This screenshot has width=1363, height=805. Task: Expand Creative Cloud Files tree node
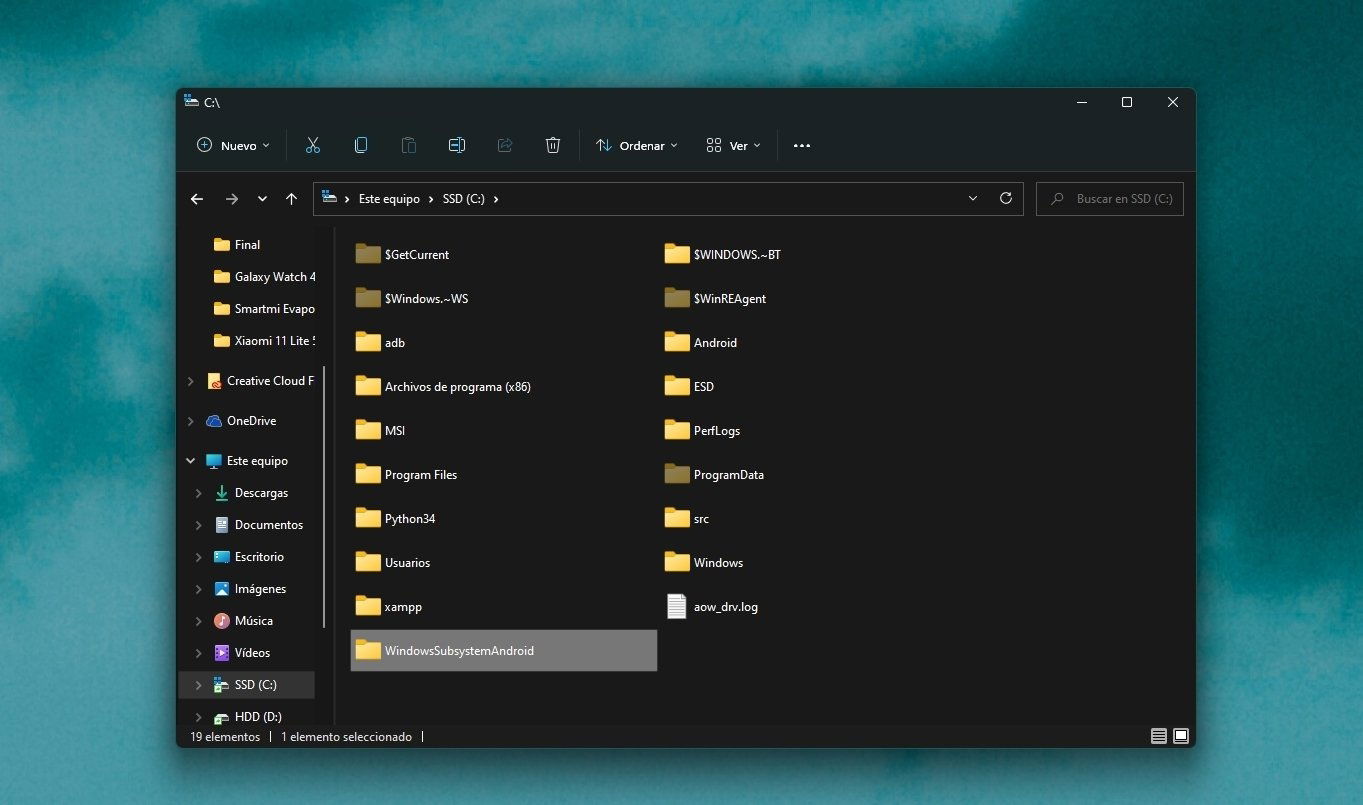191,381
